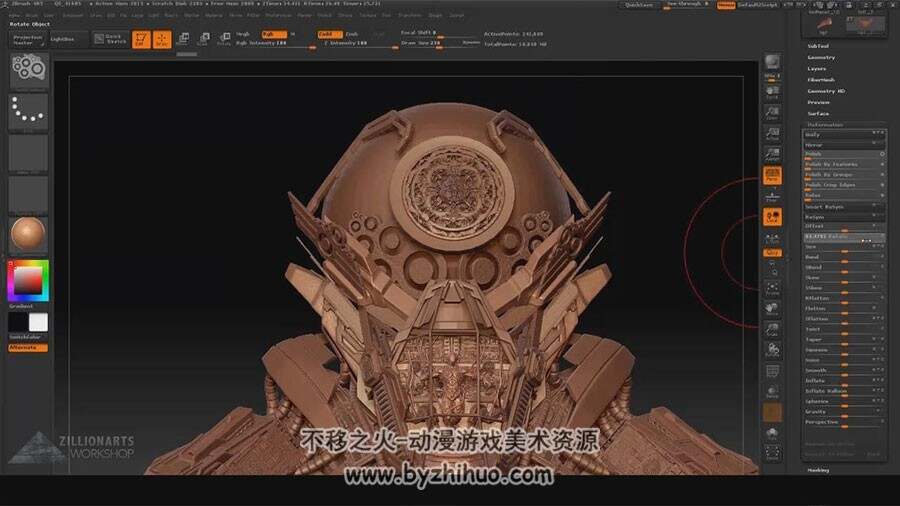Toggle Edit mode button
The width and height of the screenshot is (900, 506).
(141, 40)
